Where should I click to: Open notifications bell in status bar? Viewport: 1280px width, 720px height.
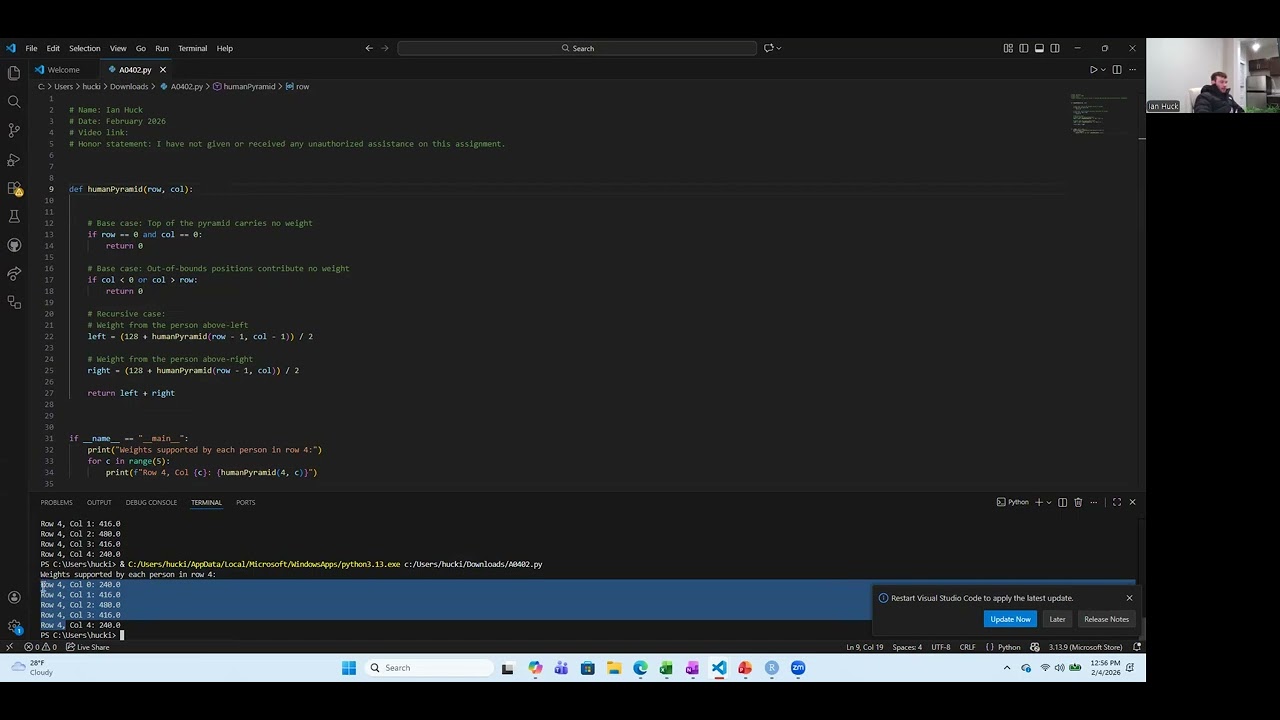pyautogui.click(x=1137, y=647)
